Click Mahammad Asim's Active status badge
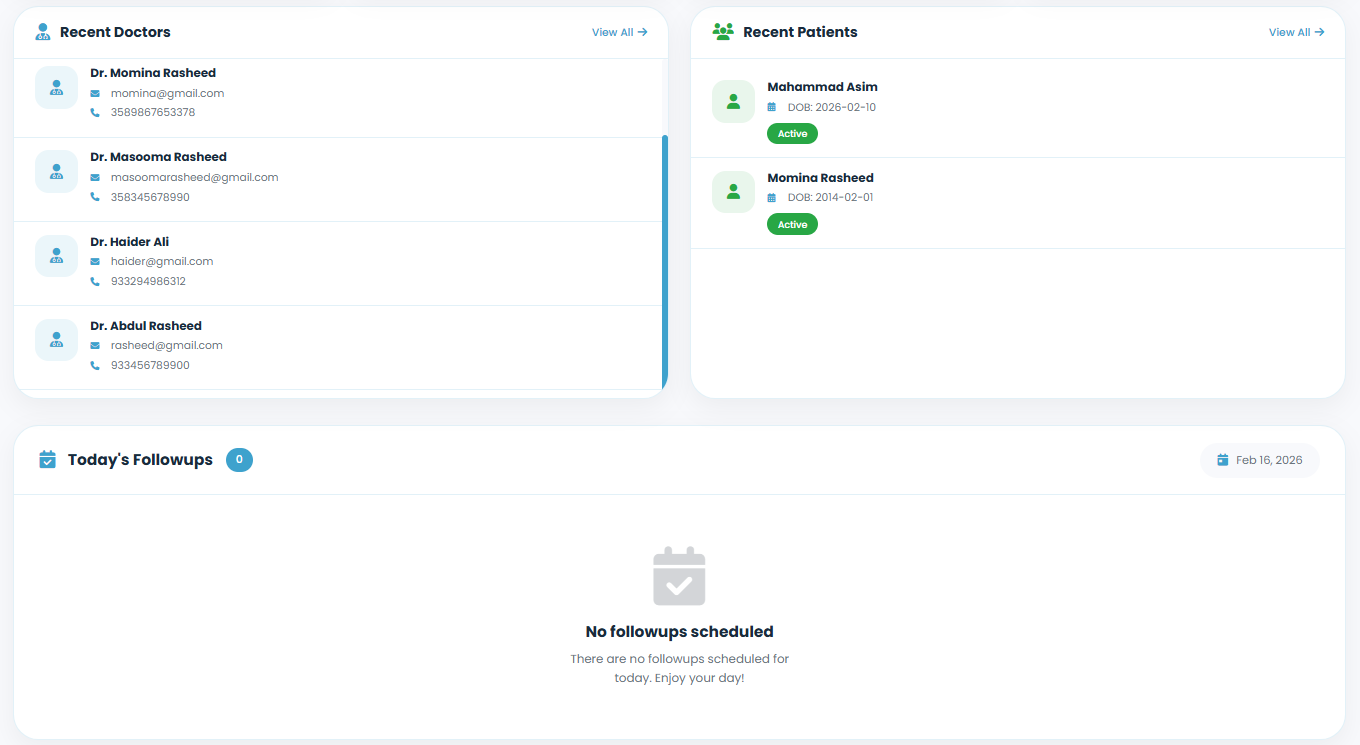 pos(792,134)
